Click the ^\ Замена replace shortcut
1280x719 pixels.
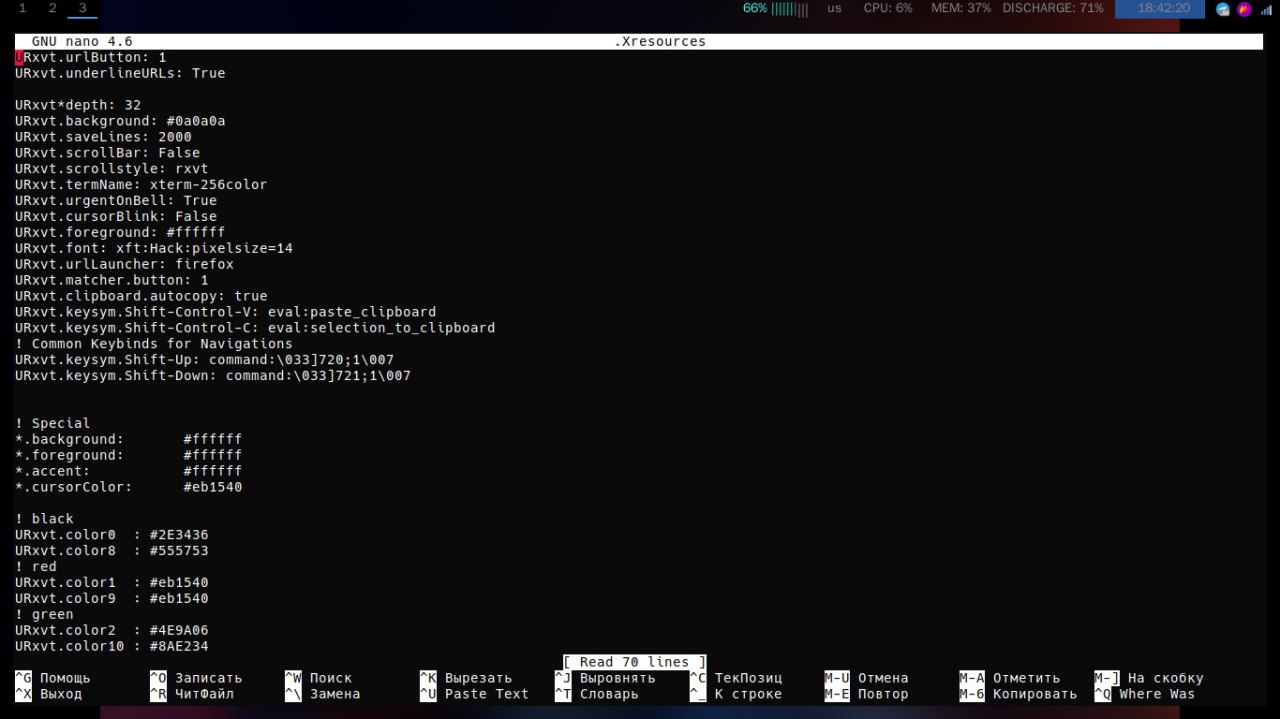tap(322, 694)
